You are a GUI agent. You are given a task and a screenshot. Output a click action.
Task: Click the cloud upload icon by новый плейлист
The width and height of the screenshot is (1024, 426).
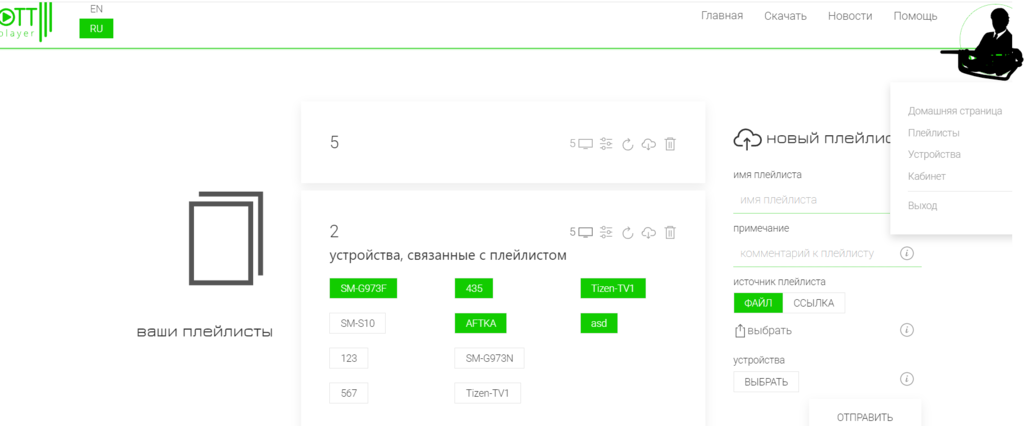[x=748, y=139]
